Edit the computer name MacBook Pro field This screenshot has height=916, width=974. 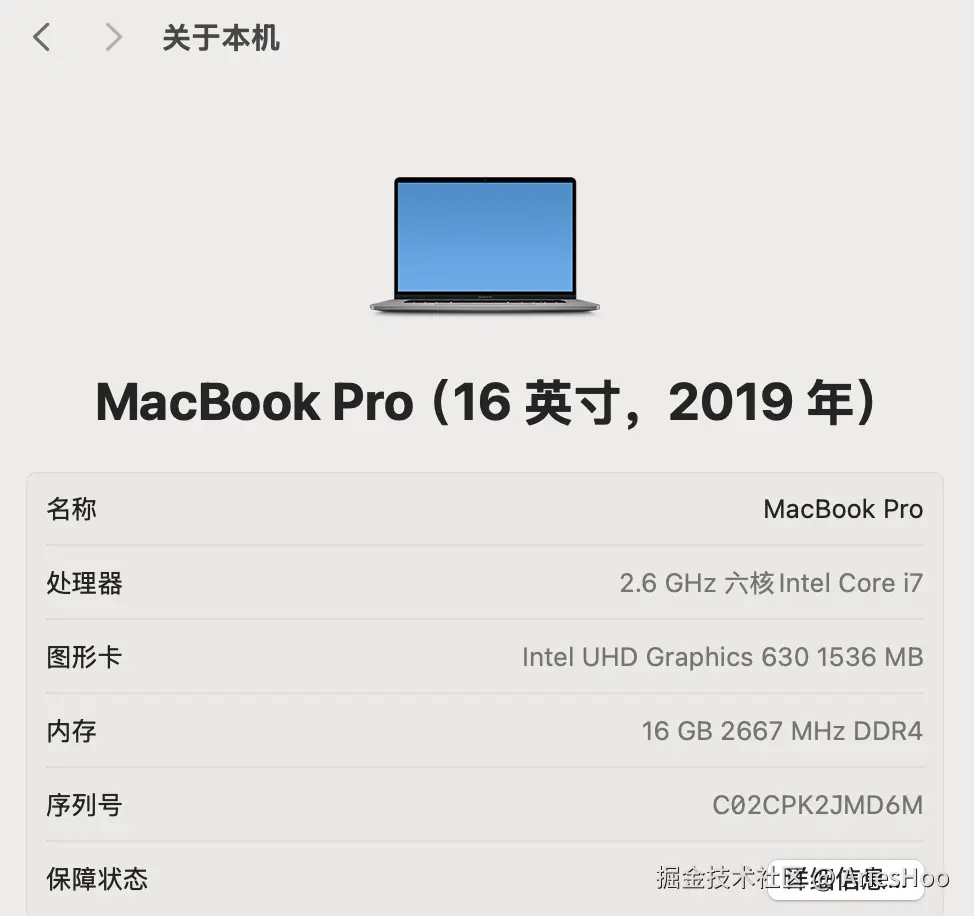click(x=843, y=509)
